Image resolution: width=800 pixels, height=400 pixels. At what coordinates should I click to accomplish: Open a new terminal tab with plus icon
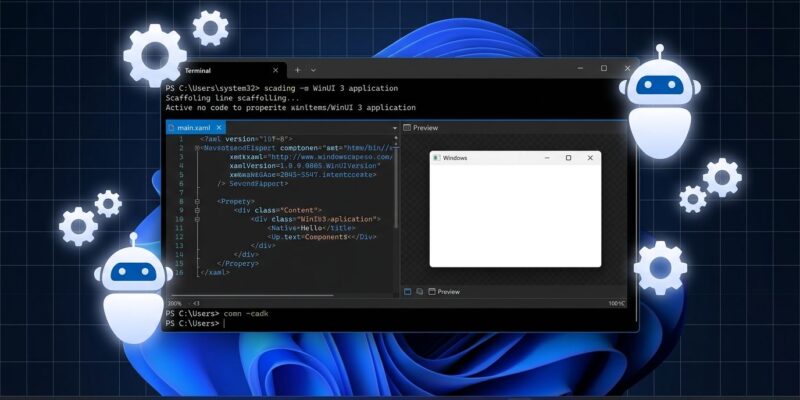tap(297, 70)
